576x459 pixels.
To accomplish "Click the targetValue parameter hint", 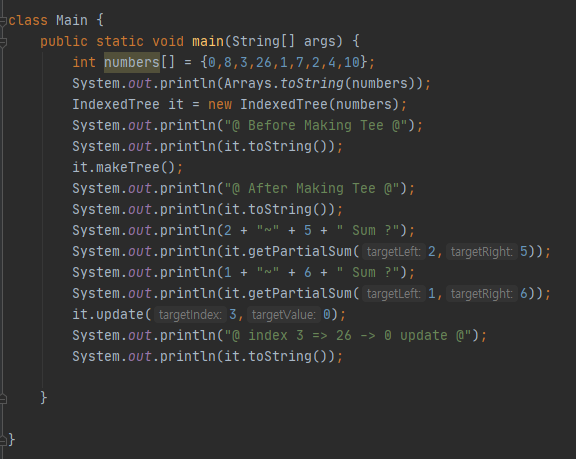I will pos(284,315).
